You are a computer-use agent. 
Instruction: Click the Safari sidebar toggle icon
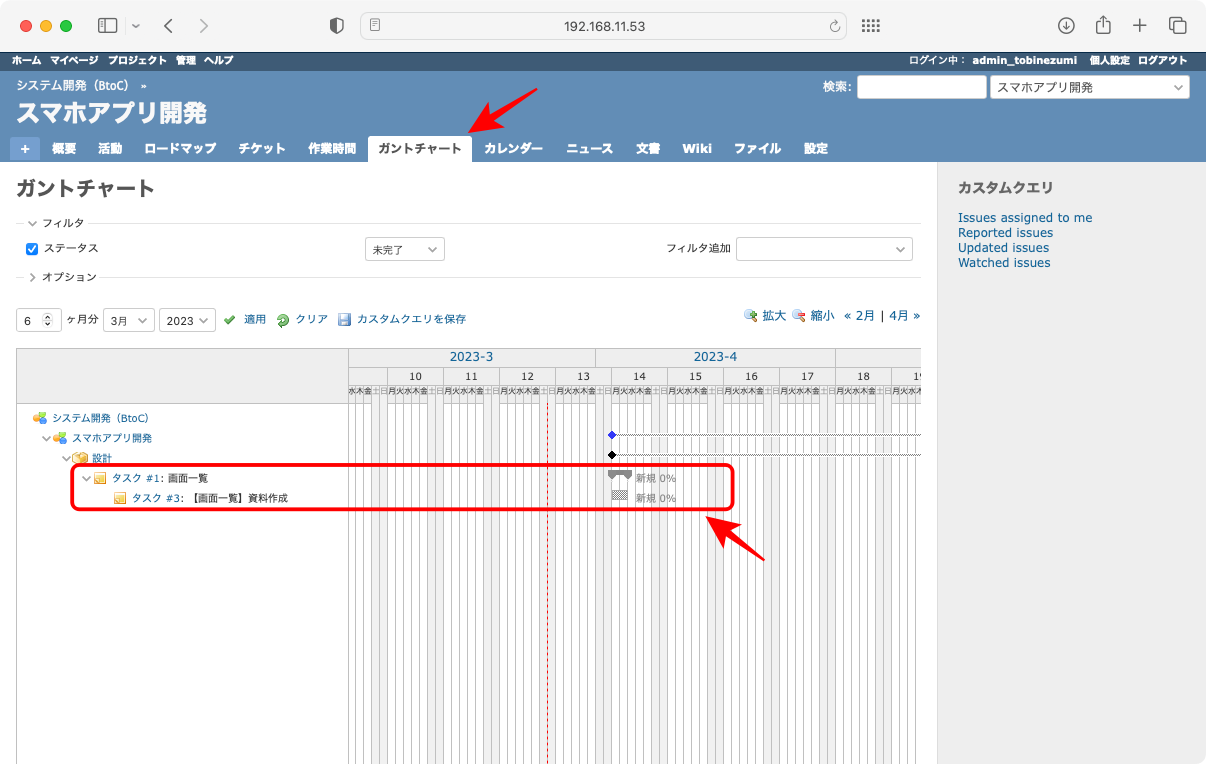108,26
